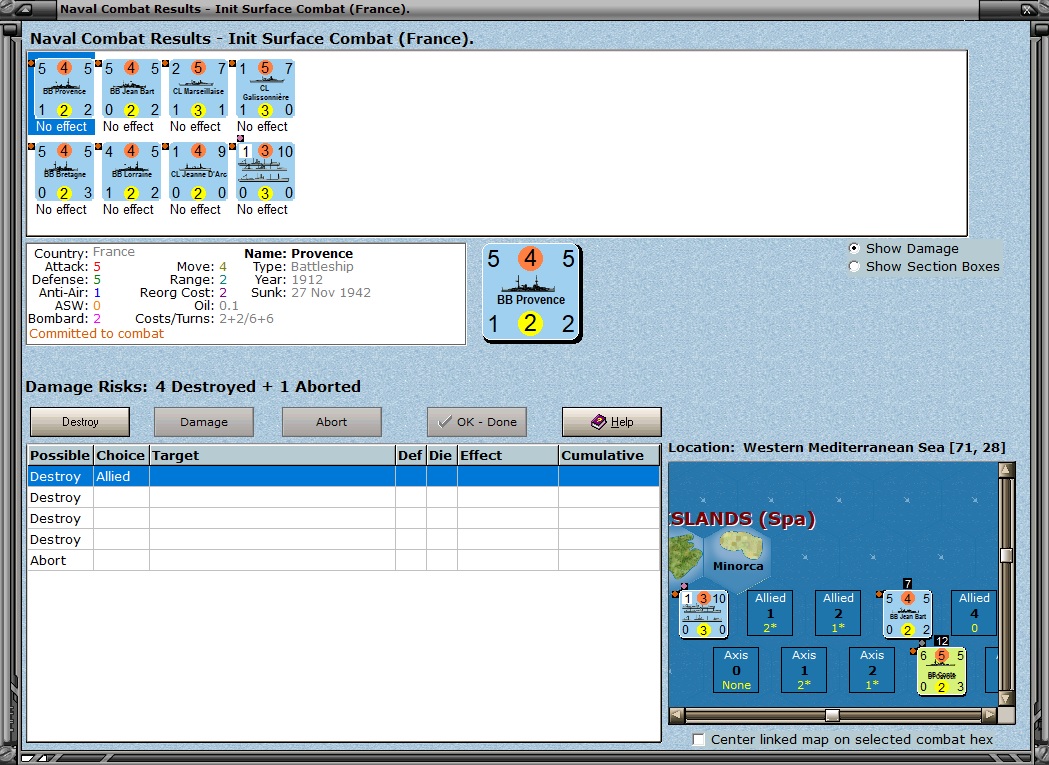Image resolution: width=1049 pixels, height=765 pixels.
Task: Select the CL Marseillaise ship counter
Action: pos(198,89)
